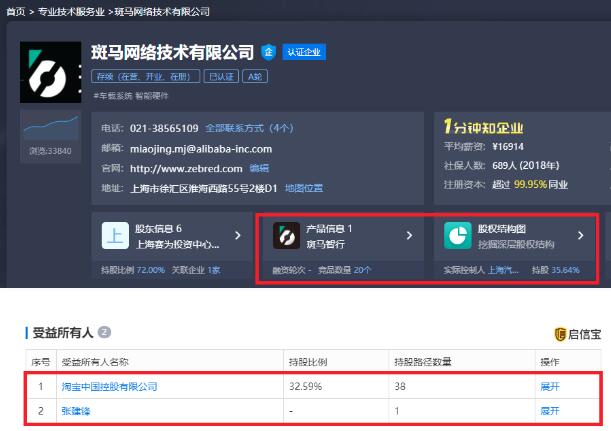Expand the 股权结构图 card chevron
The height and width of the screenshot is (431, 611).
click(581, 235)
